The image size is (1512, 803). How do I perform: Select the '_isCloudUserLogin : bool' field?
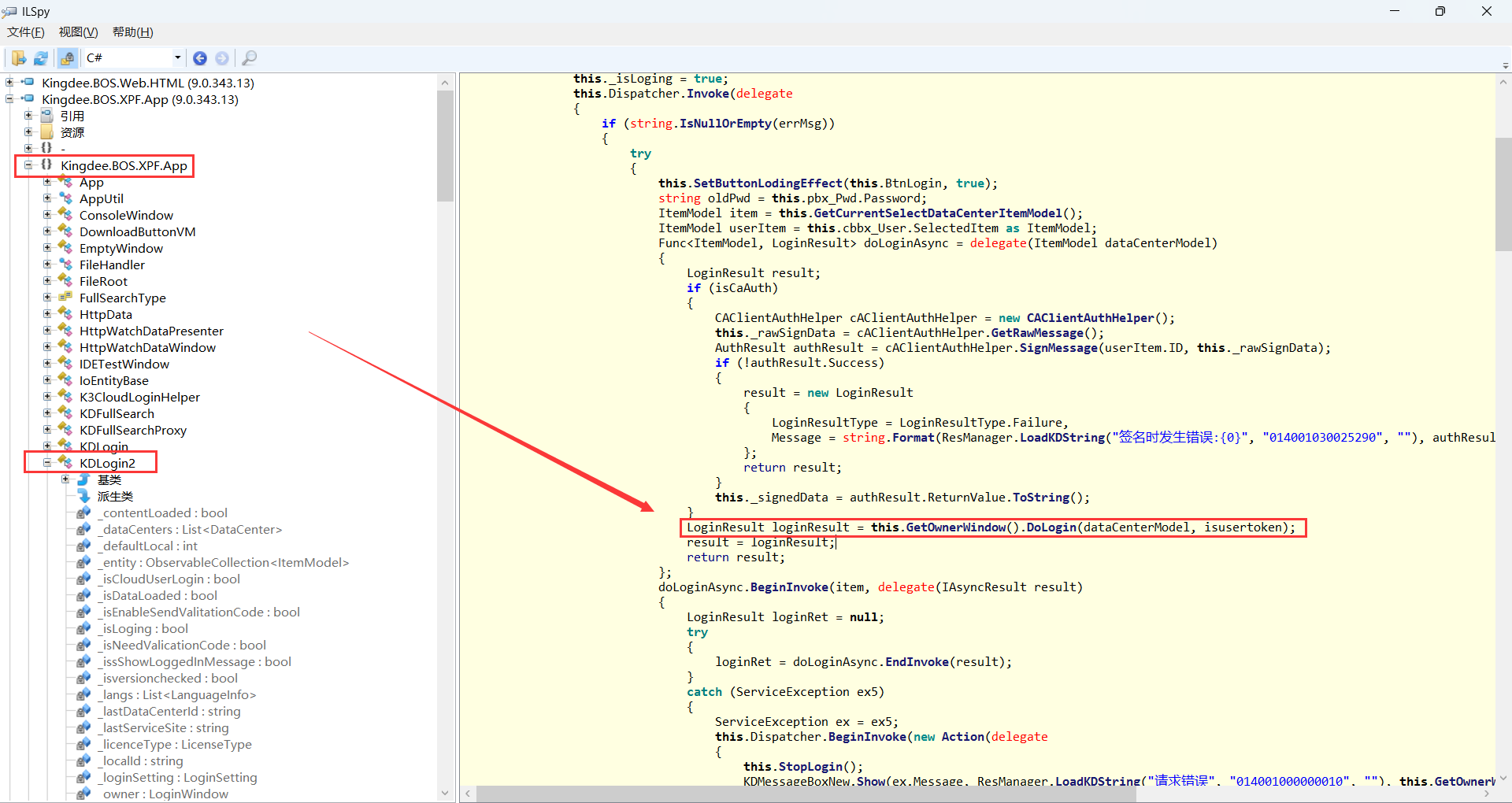(x=169, y=579)
